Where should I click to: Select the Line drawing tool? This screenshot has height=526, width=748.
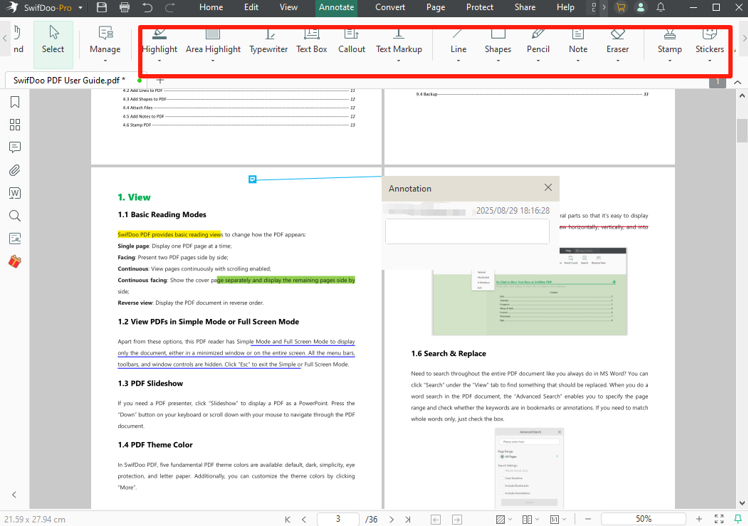458,44
